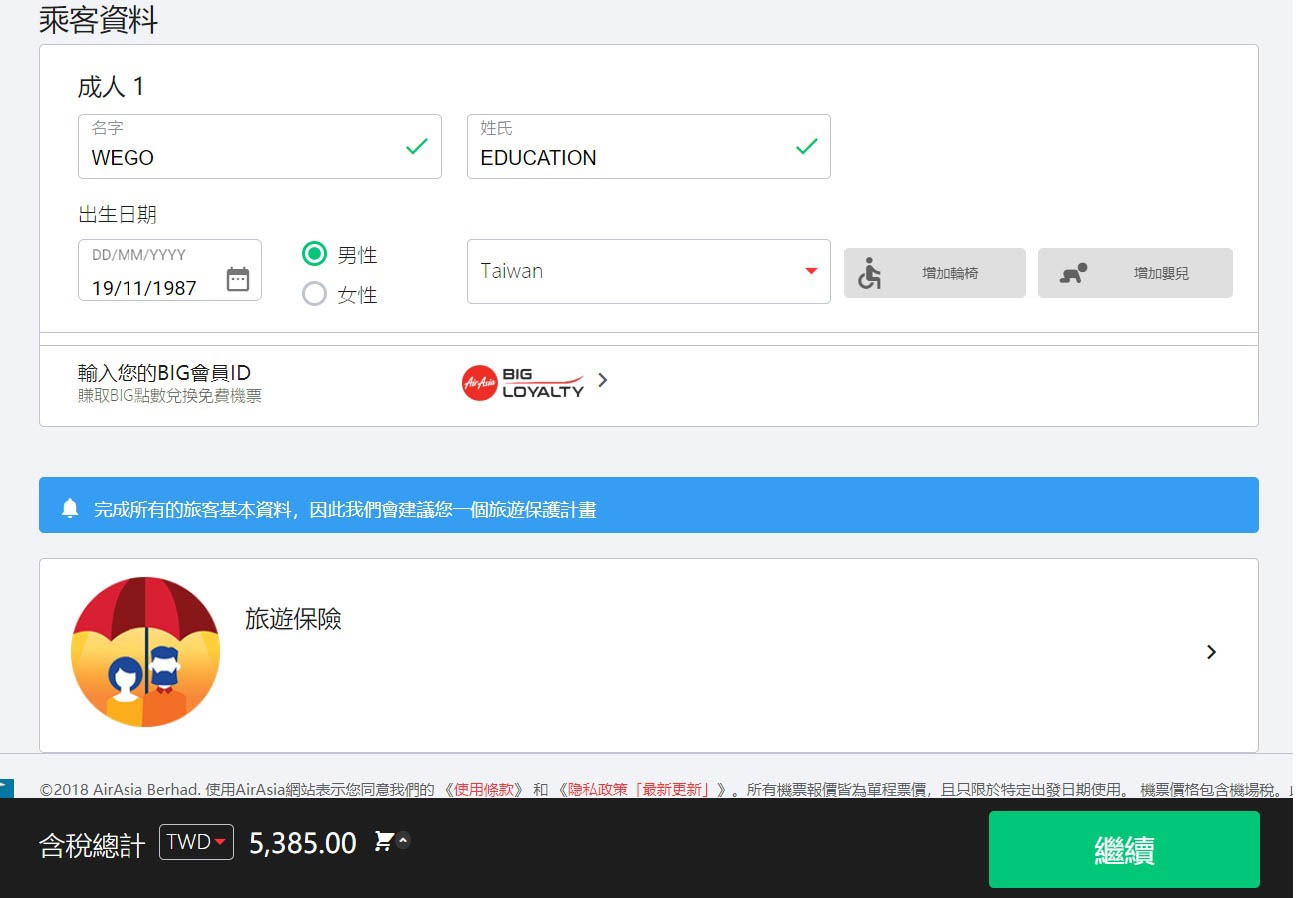The image size is (1298, 898).
Task: Click the travel insurance umbrella illustration
Action: point(145,651)
